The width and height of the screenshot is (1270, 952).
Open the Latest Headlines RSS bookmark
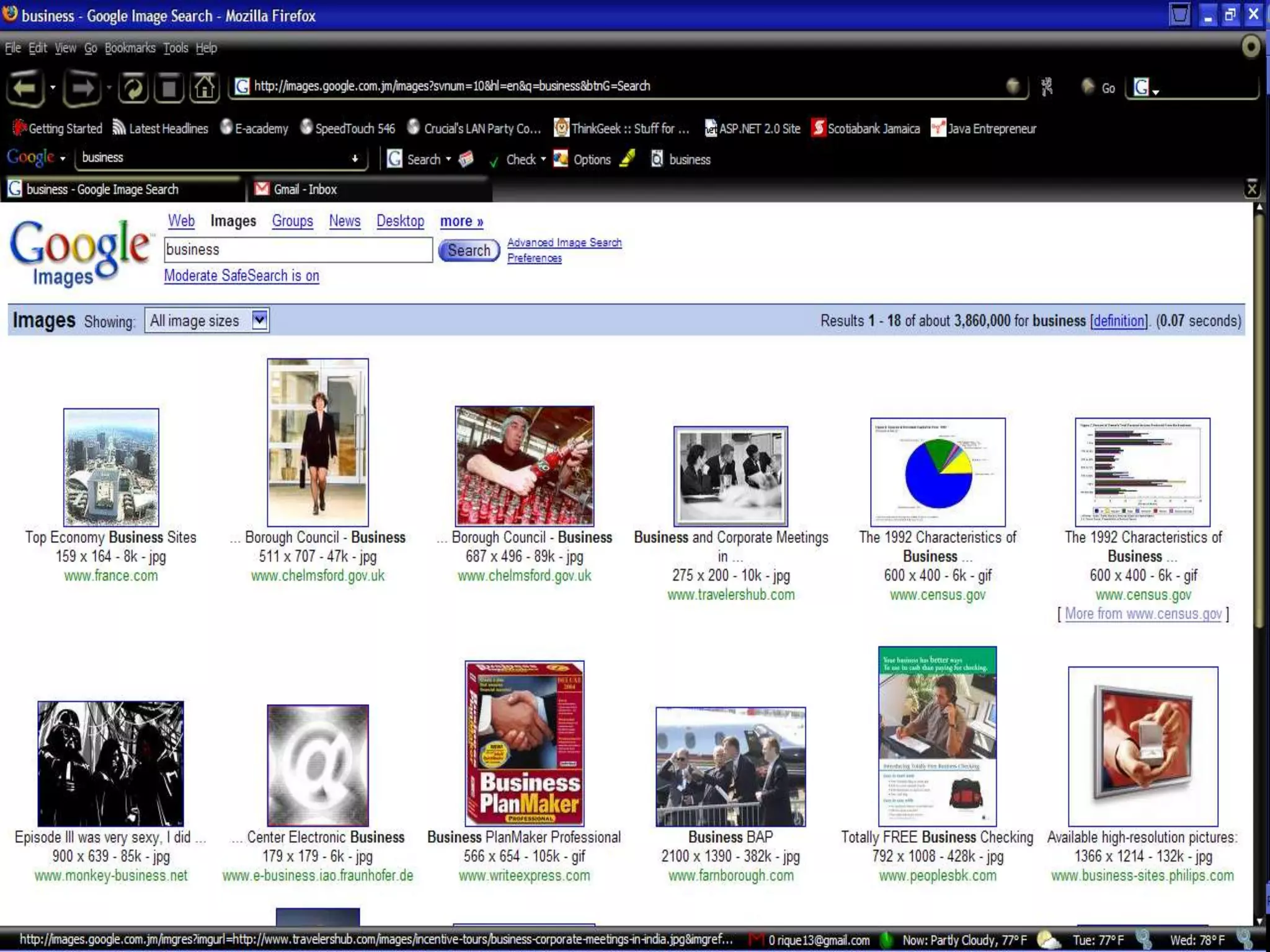(160, 128)
